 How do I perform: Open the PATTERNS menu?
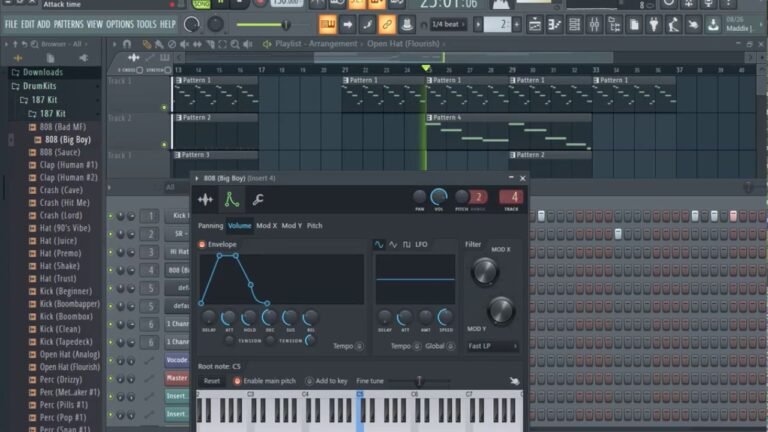click(68, 24)
